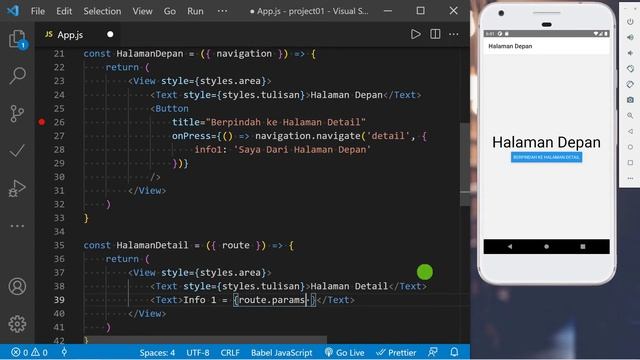The image size is (640, 360).
Task: Select the App.js editor tab
Action: click(x=78, y=34)
